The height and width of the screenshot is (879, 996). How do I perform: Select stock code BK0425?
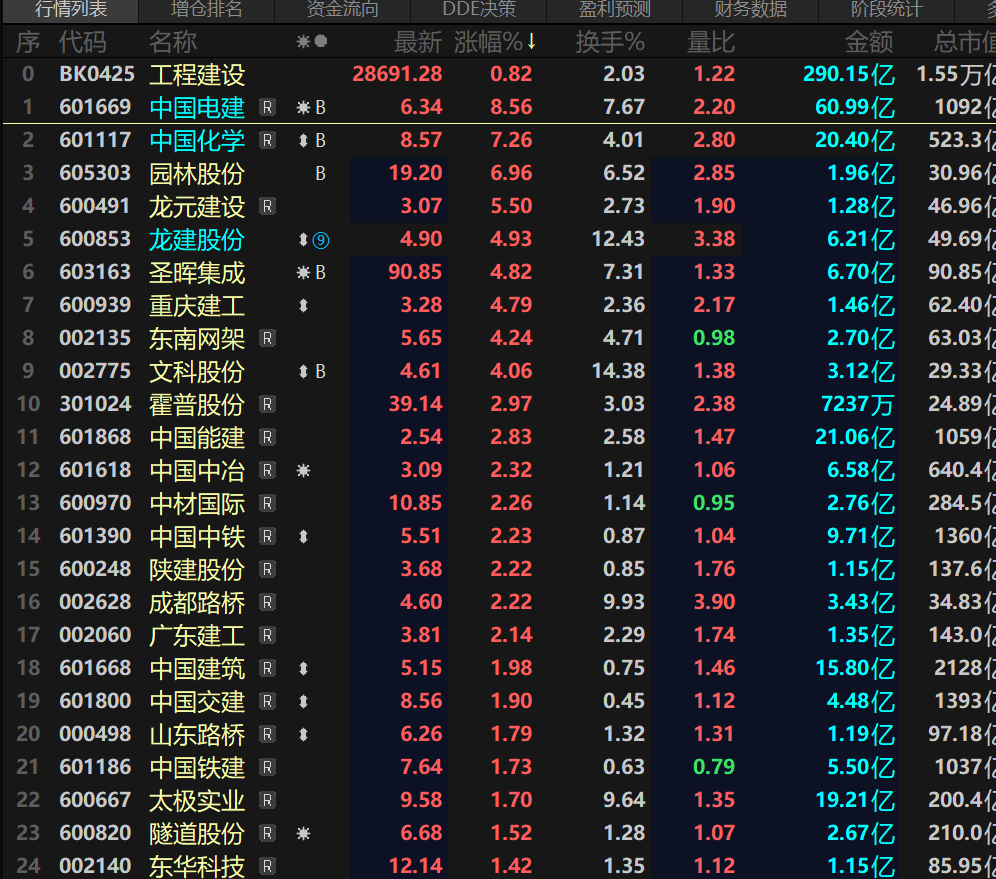pyautogui.click(x=97, y=74)
